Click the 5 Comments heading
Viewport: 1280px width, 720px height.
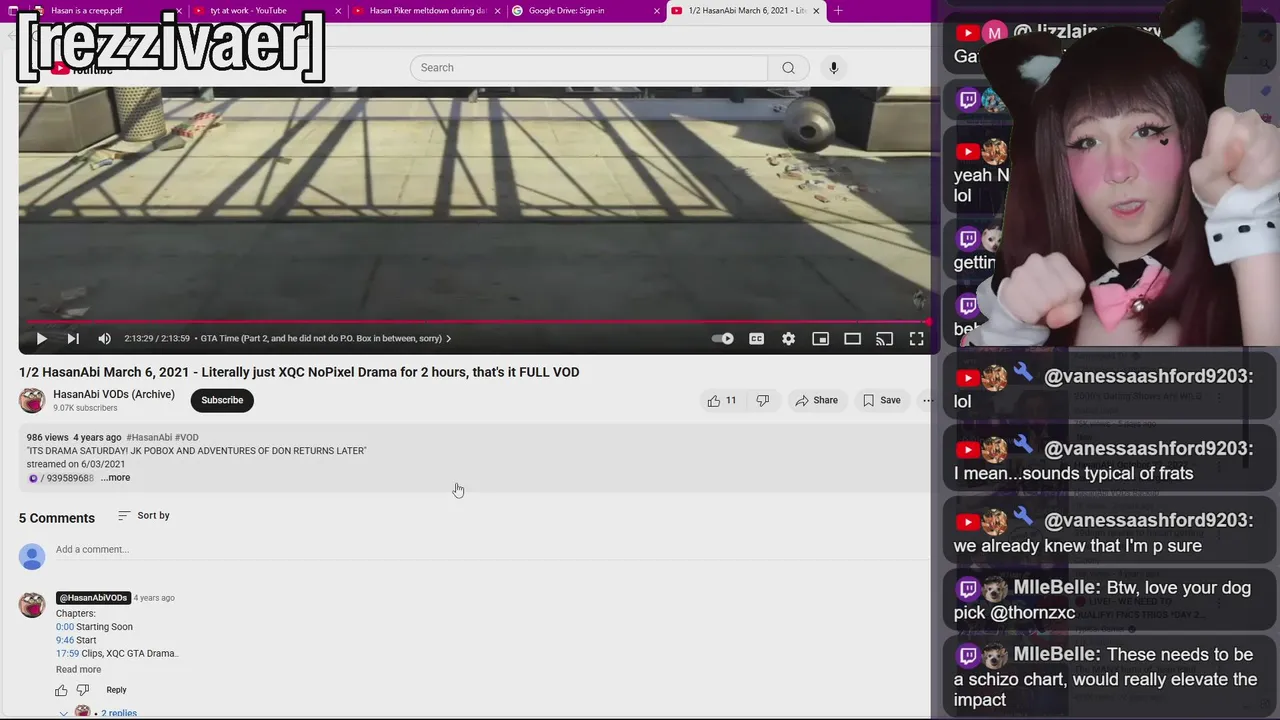tap(57, 518)
